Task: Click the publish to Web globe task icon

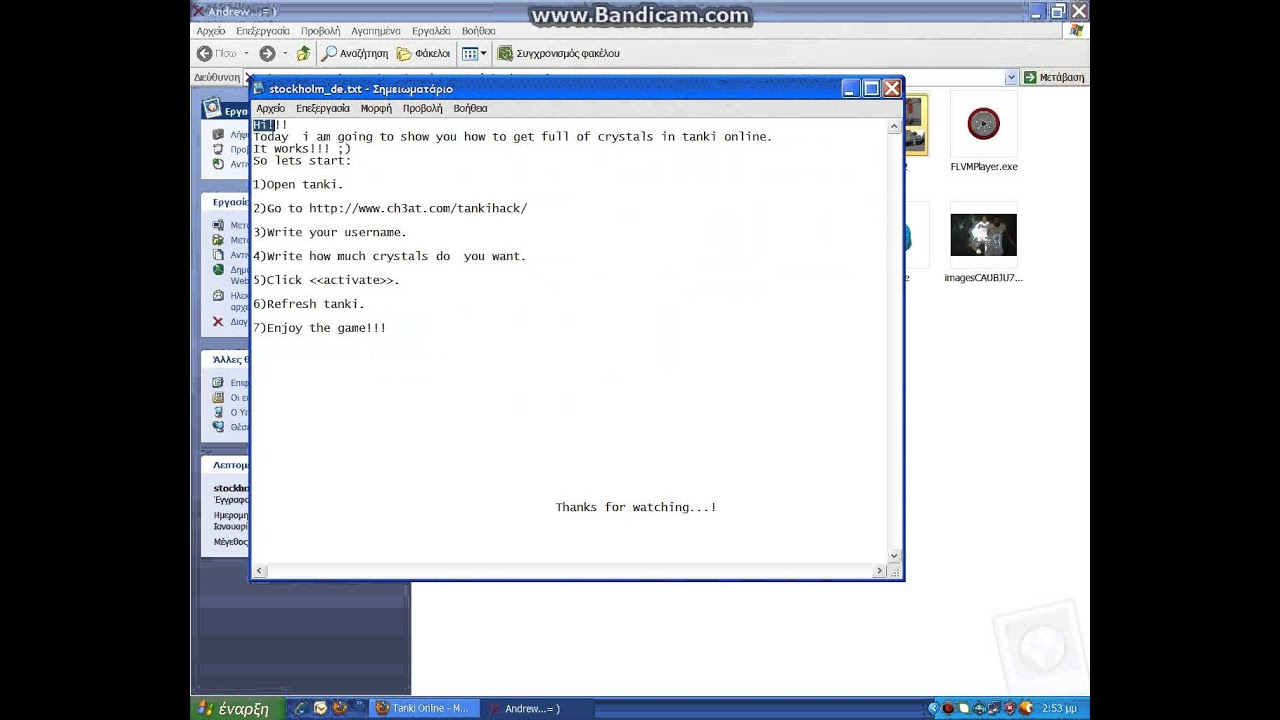Action: pyautogui.click(x=218, y=270)
